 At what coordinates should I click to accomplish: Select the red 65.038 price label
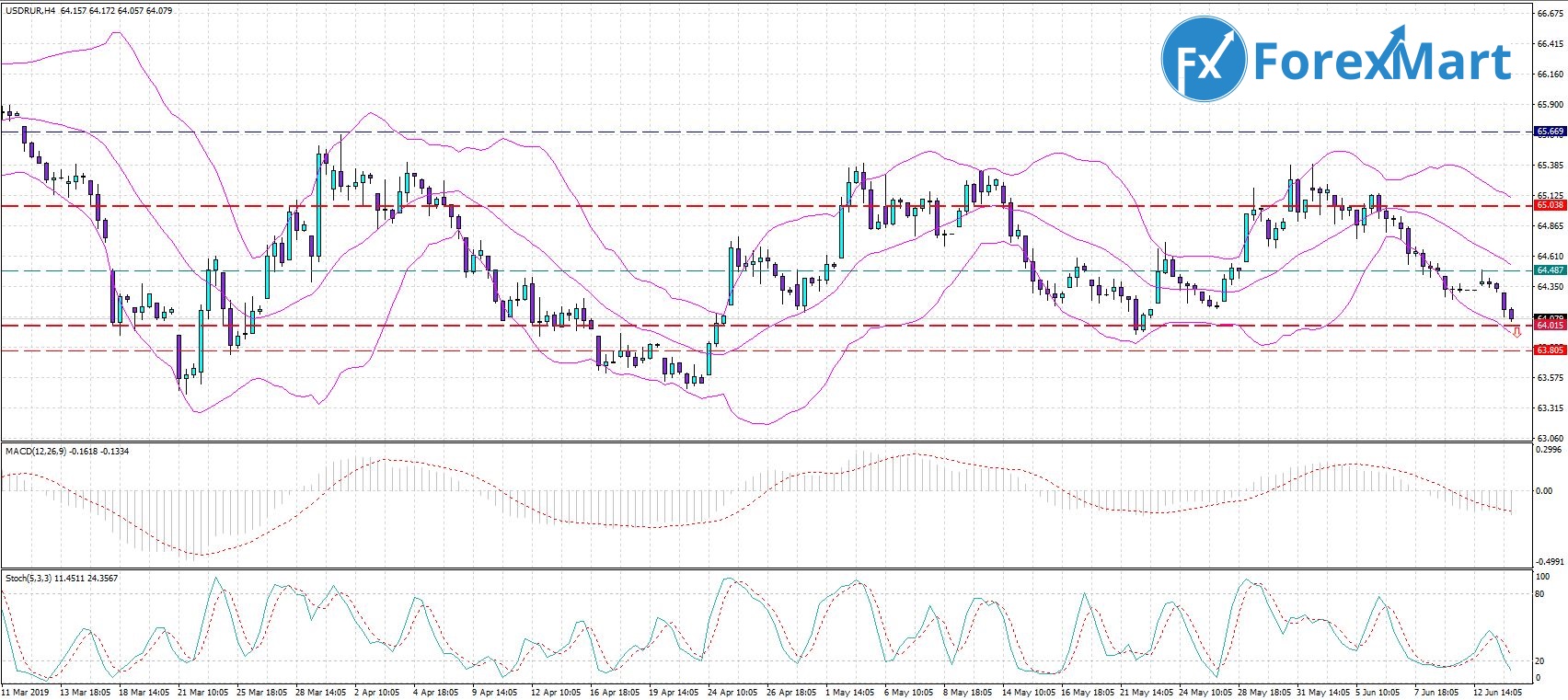pyautogui.click(x=1550, y=206)
